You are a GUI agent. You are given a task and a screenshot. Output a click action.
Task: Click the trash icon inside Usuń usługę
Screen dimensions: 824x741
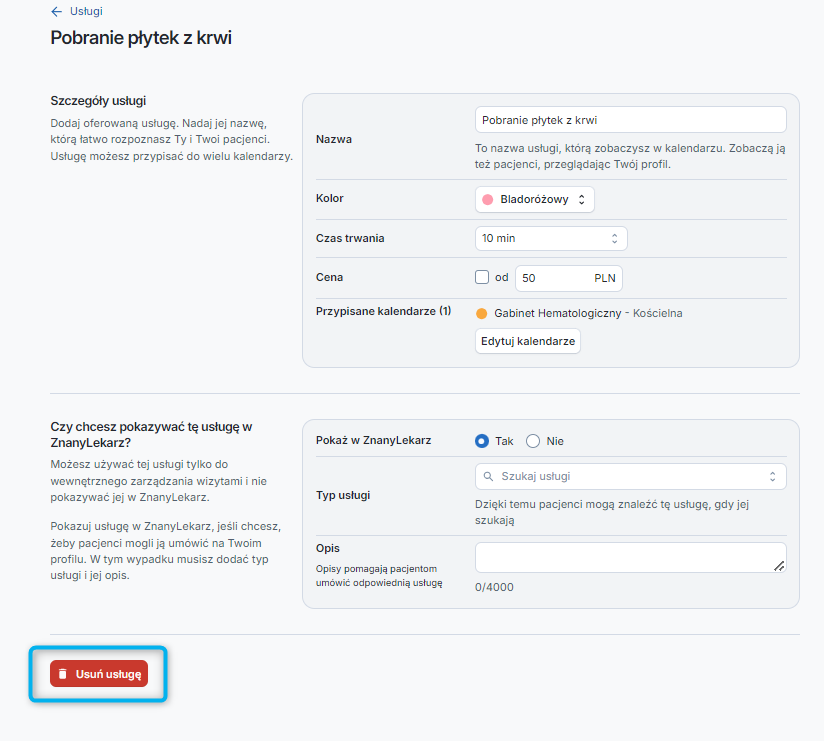pos(62,674)
